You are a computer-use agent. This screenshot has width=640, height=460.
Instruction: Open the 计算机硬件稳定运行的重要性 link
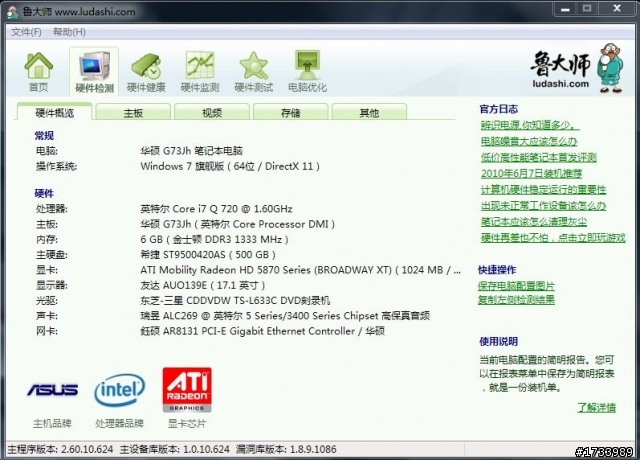pyautogui.click(x=543, y=190)
